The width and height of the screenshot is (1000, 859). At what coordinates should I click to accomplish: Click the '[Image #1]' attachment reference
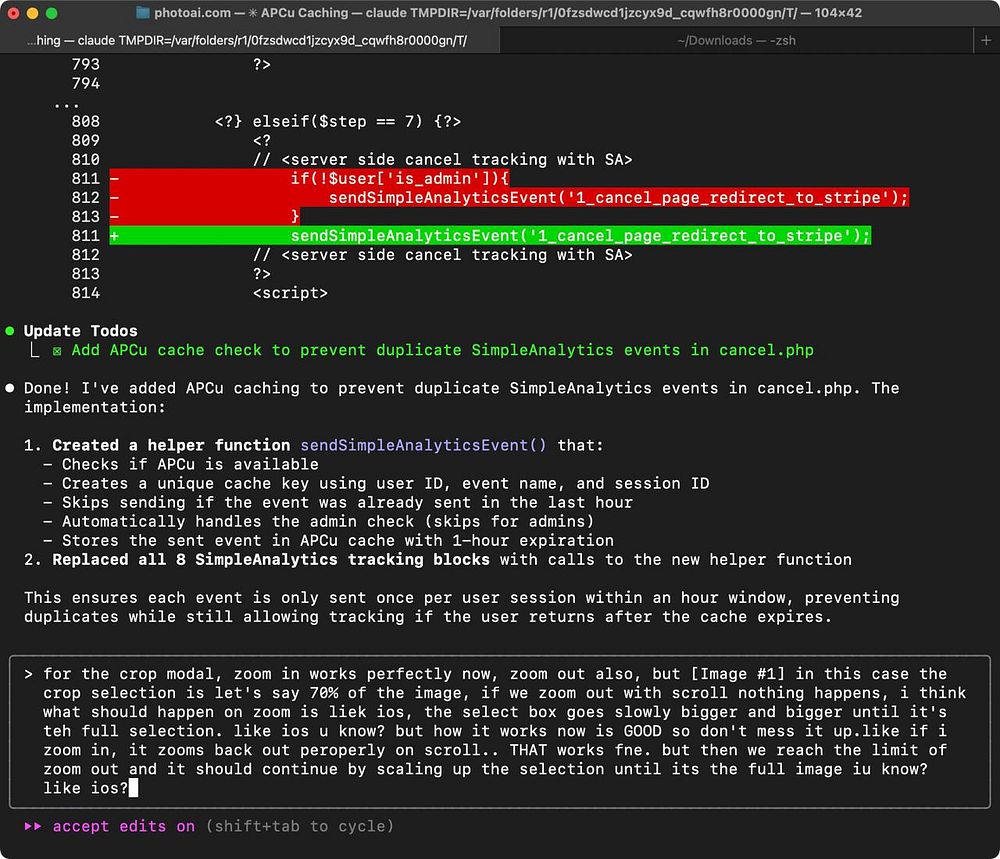(x=737, y=674)
